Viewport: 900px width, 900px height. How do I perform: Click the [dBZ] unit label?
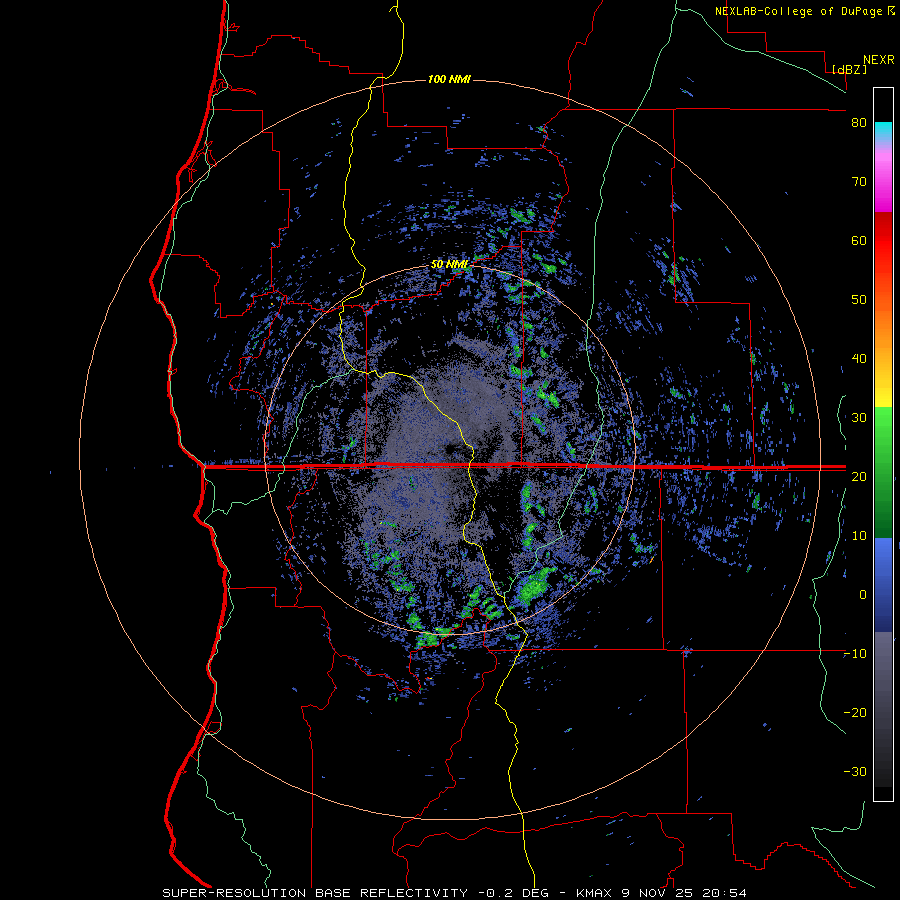(849, 69)
